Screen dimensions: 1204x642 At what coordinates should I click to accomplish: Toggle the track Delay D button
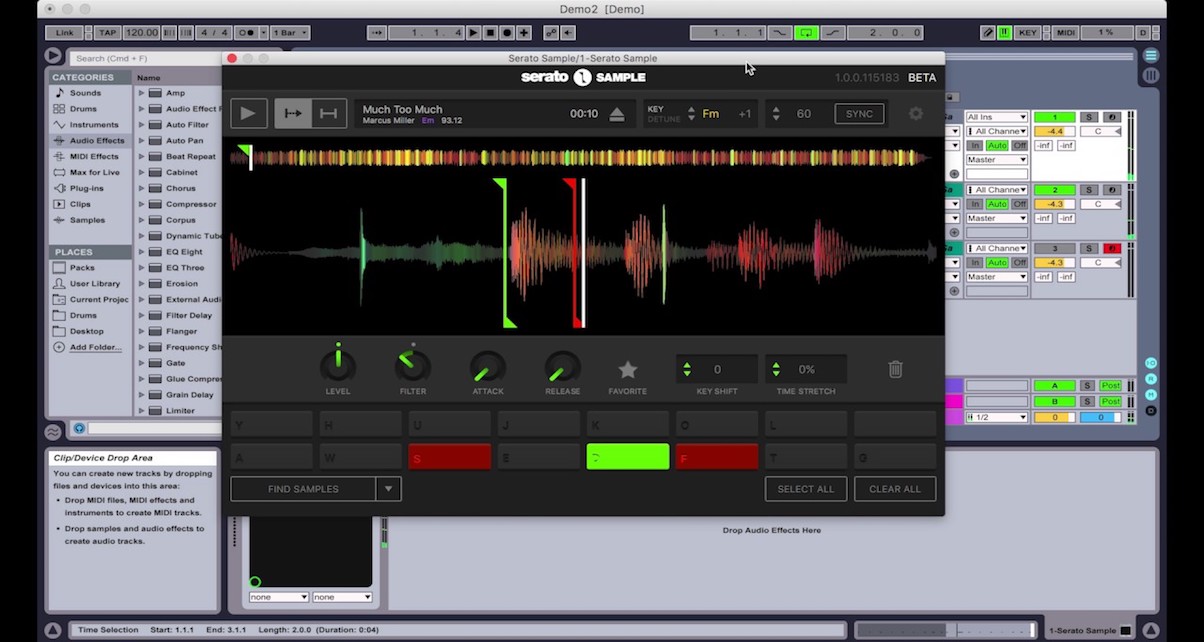tap(1151, 410)
